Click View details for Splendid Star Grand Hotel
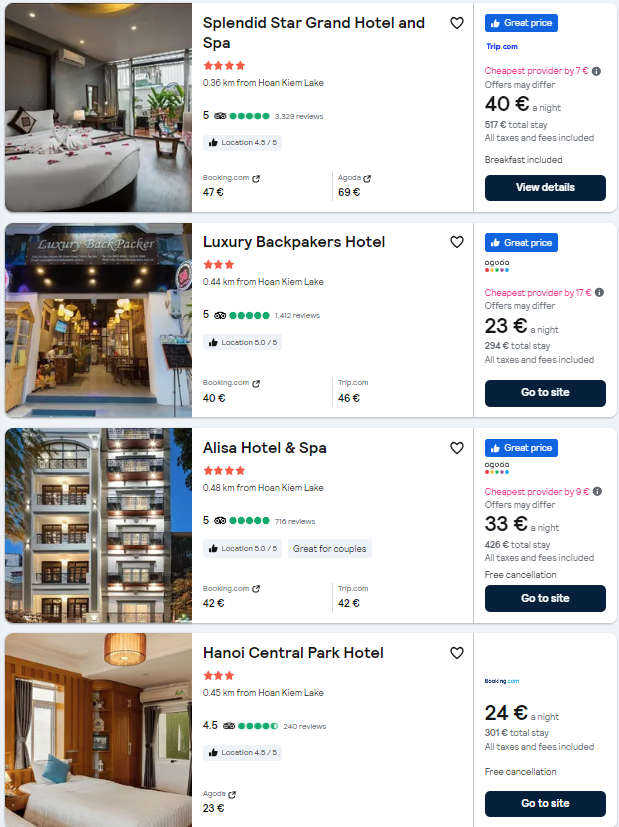 [x=545, y=188]
